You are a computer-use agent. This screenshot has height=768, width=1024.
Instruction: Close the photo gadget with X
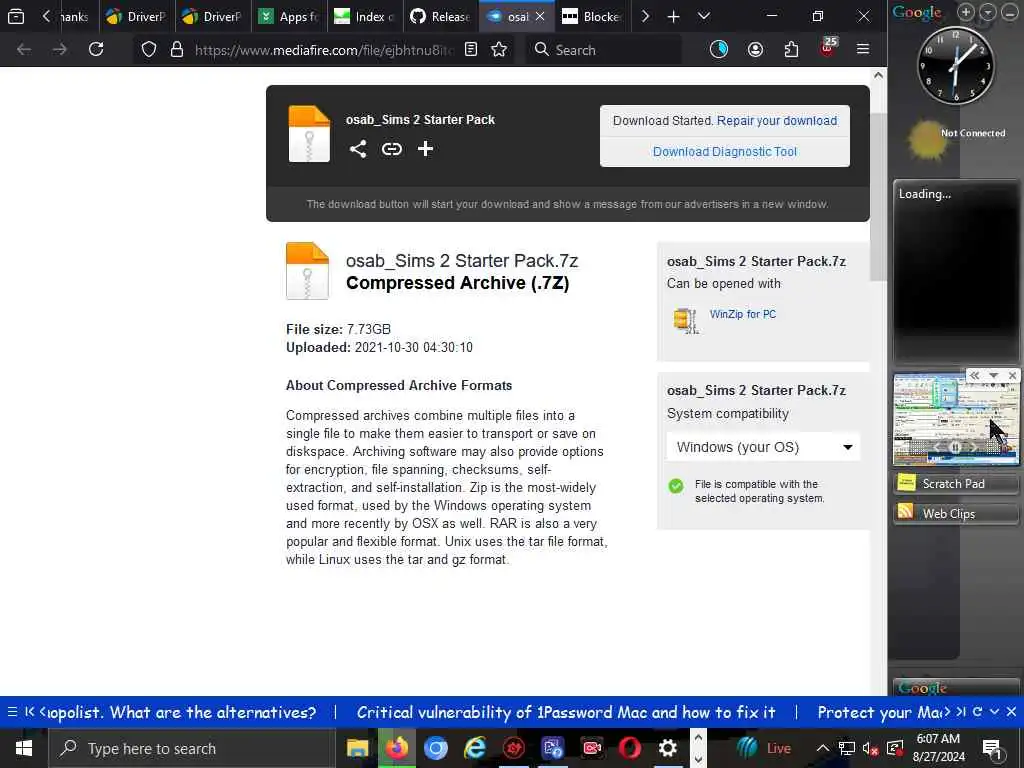[x=1012, y=376]
